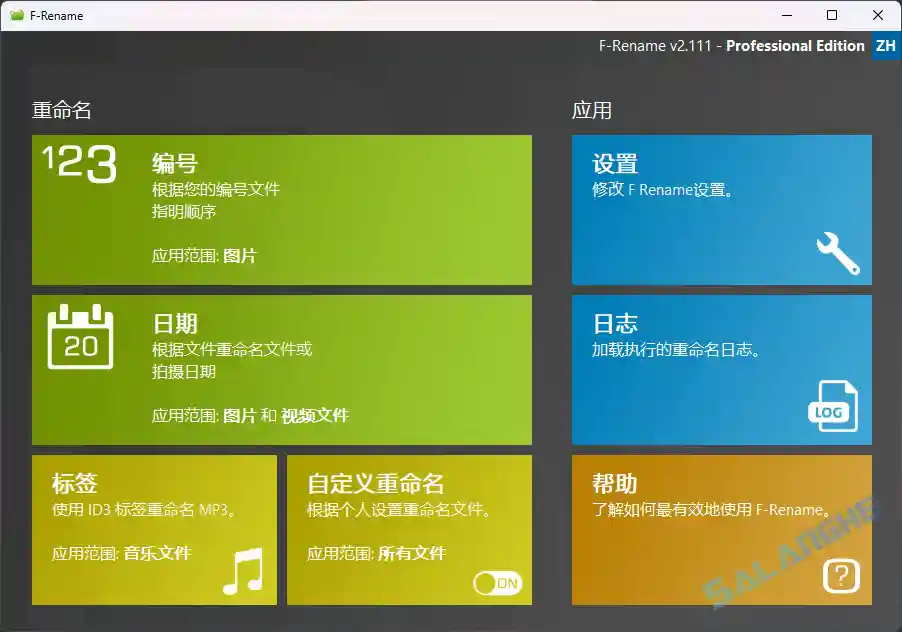Click the calendar icon on the 日期 tile
Viewport: 902px width, 632px height.
[x=80, y=337]
